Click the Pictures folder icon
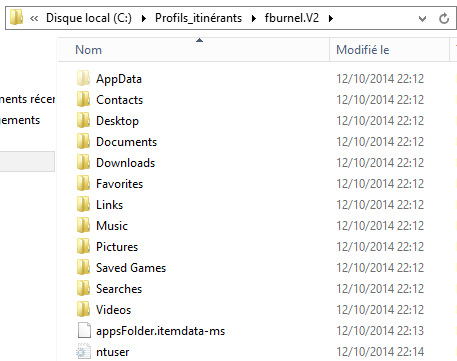This screenshot has width=457, height=361. click(83, 247)
